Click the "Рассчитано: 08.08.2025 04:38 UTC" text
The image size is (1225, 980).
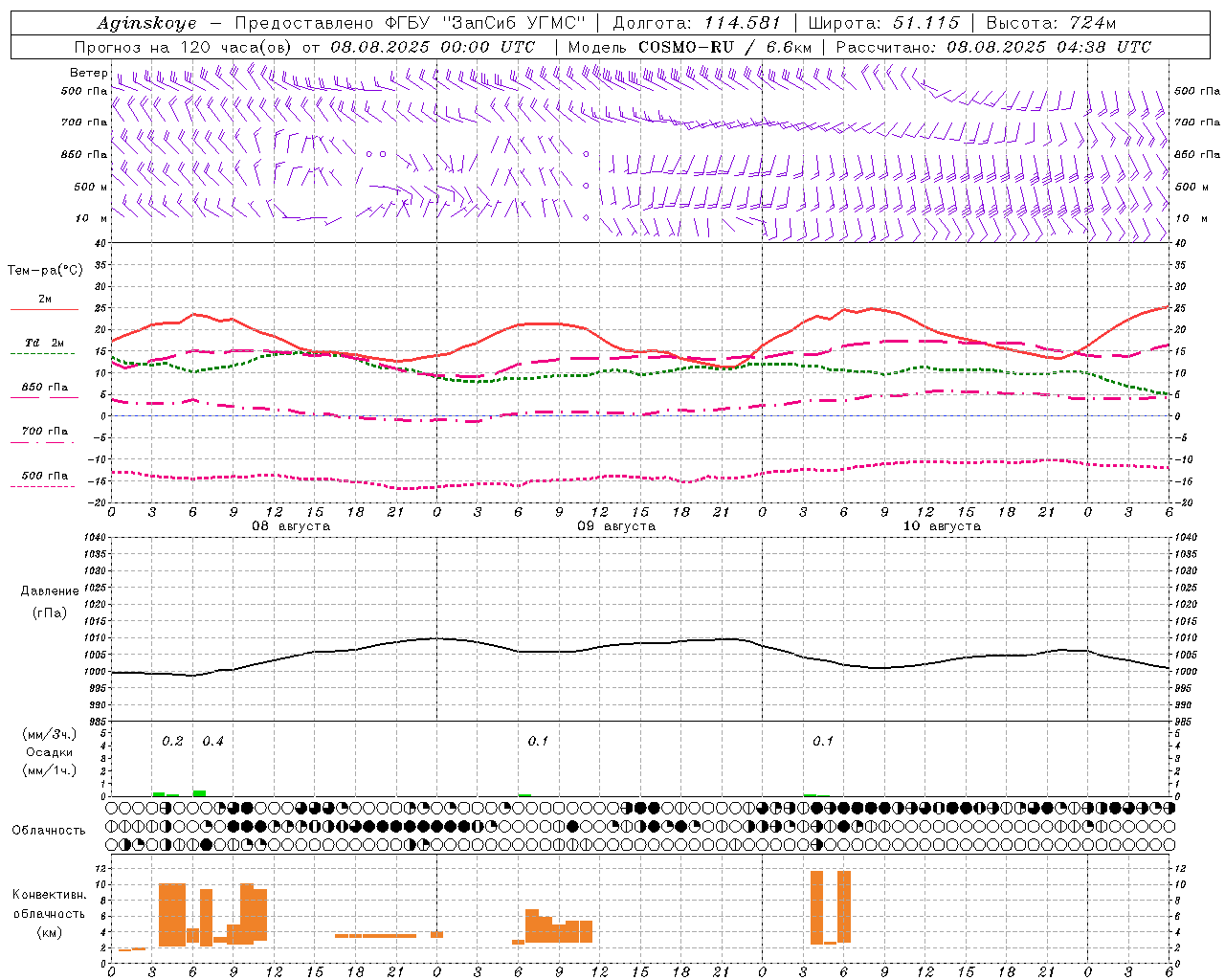[993, 47]
